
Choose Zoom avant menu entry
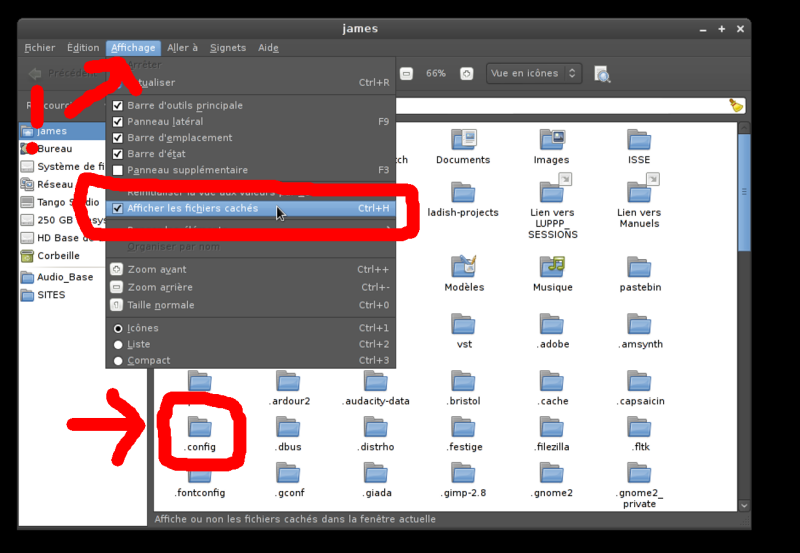coord(251,269)
